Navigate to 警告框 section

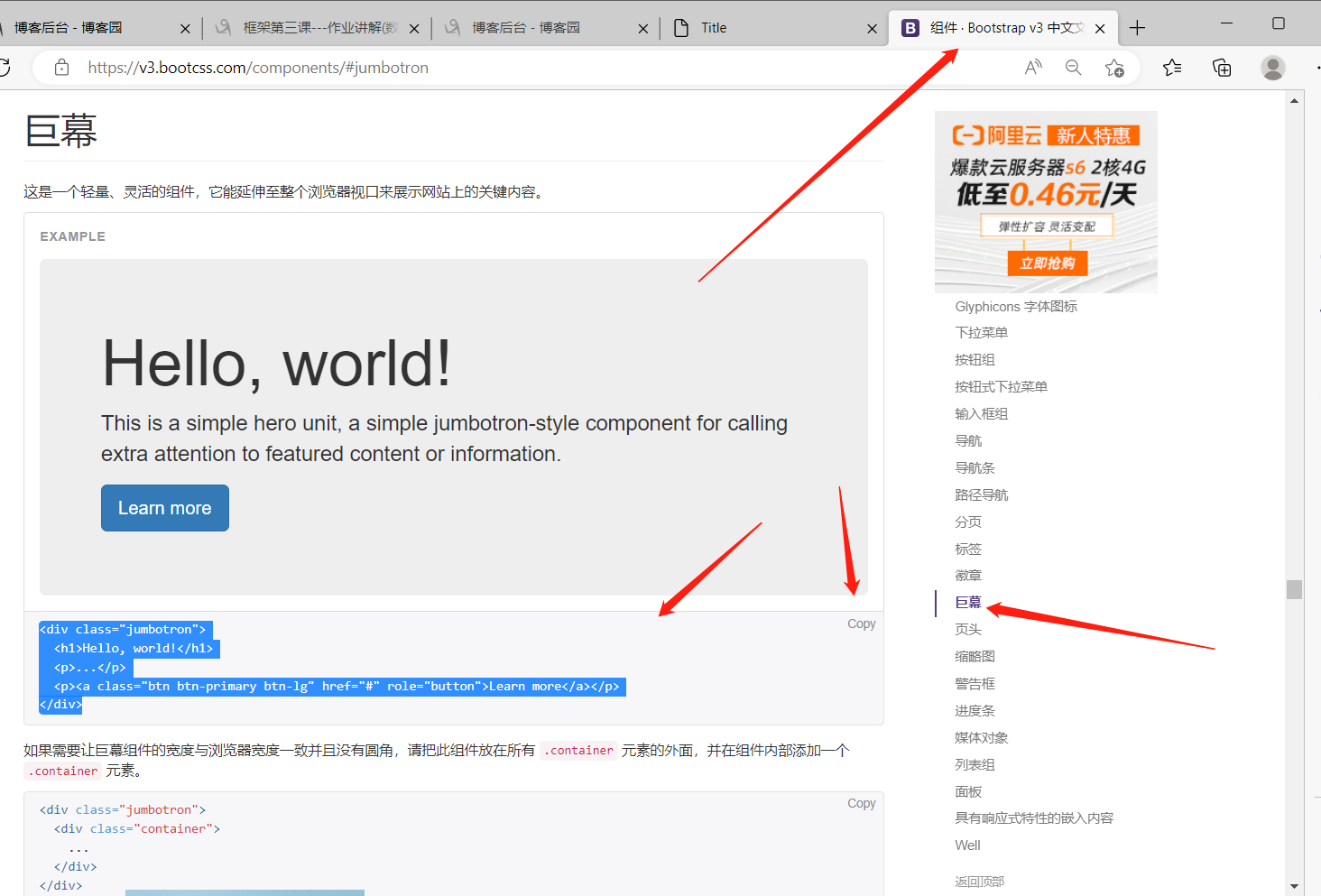coord(975,684)
